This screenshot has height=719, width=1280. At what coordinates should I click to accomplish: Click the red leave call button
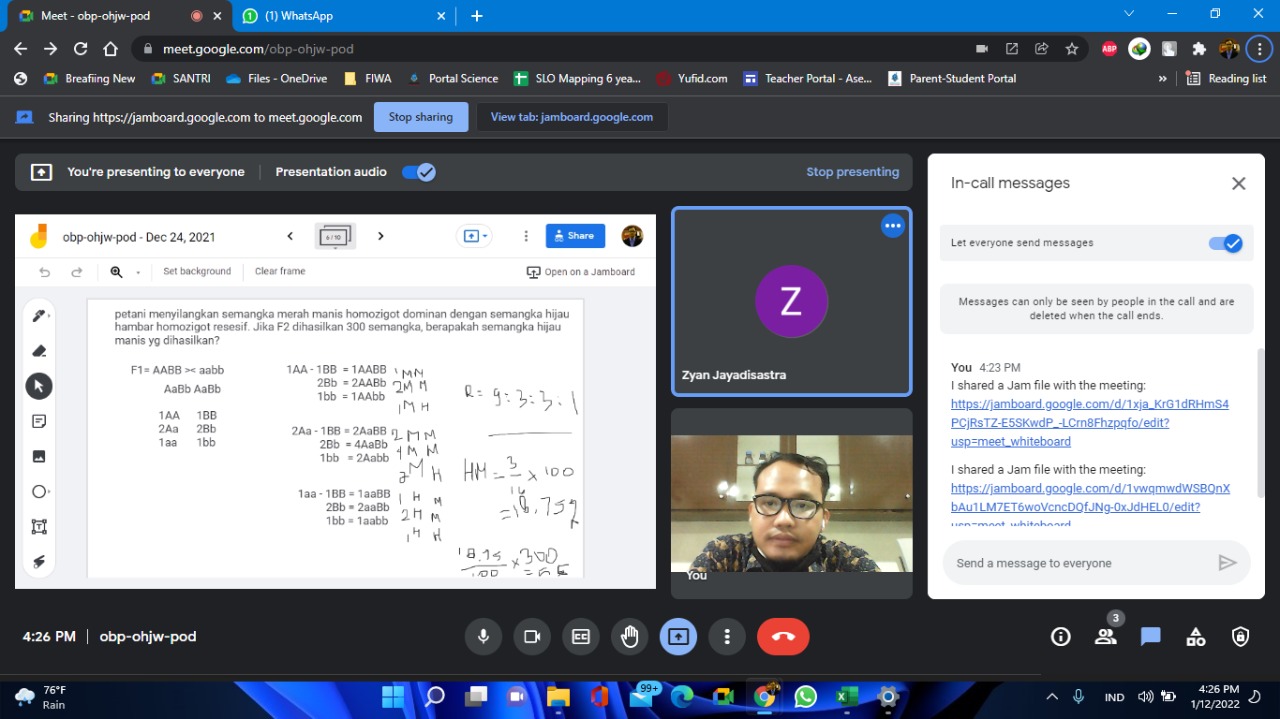(783, 637)
